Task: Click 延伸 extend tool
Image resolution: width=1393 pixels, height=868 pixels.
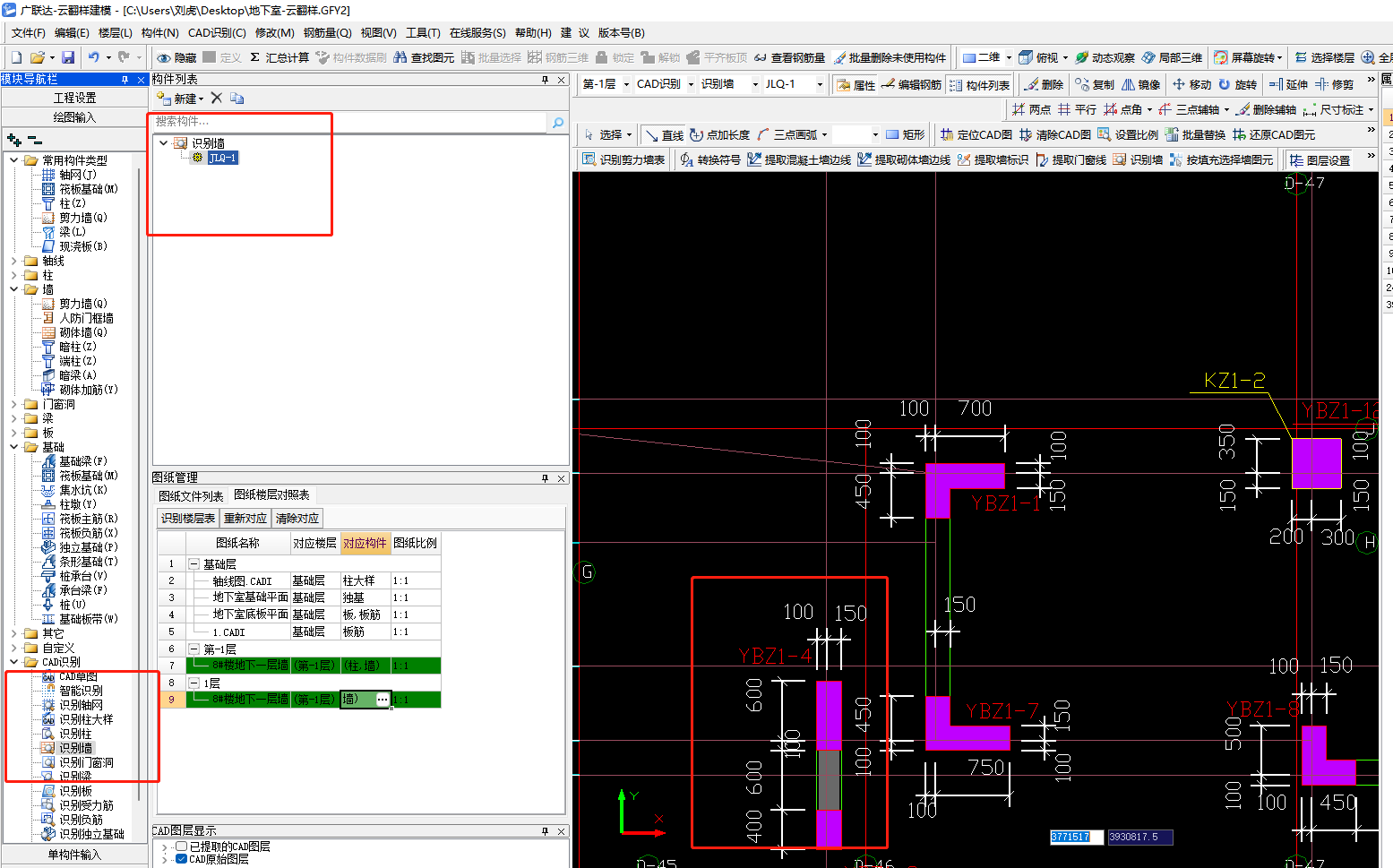Action: point(1288,84)
